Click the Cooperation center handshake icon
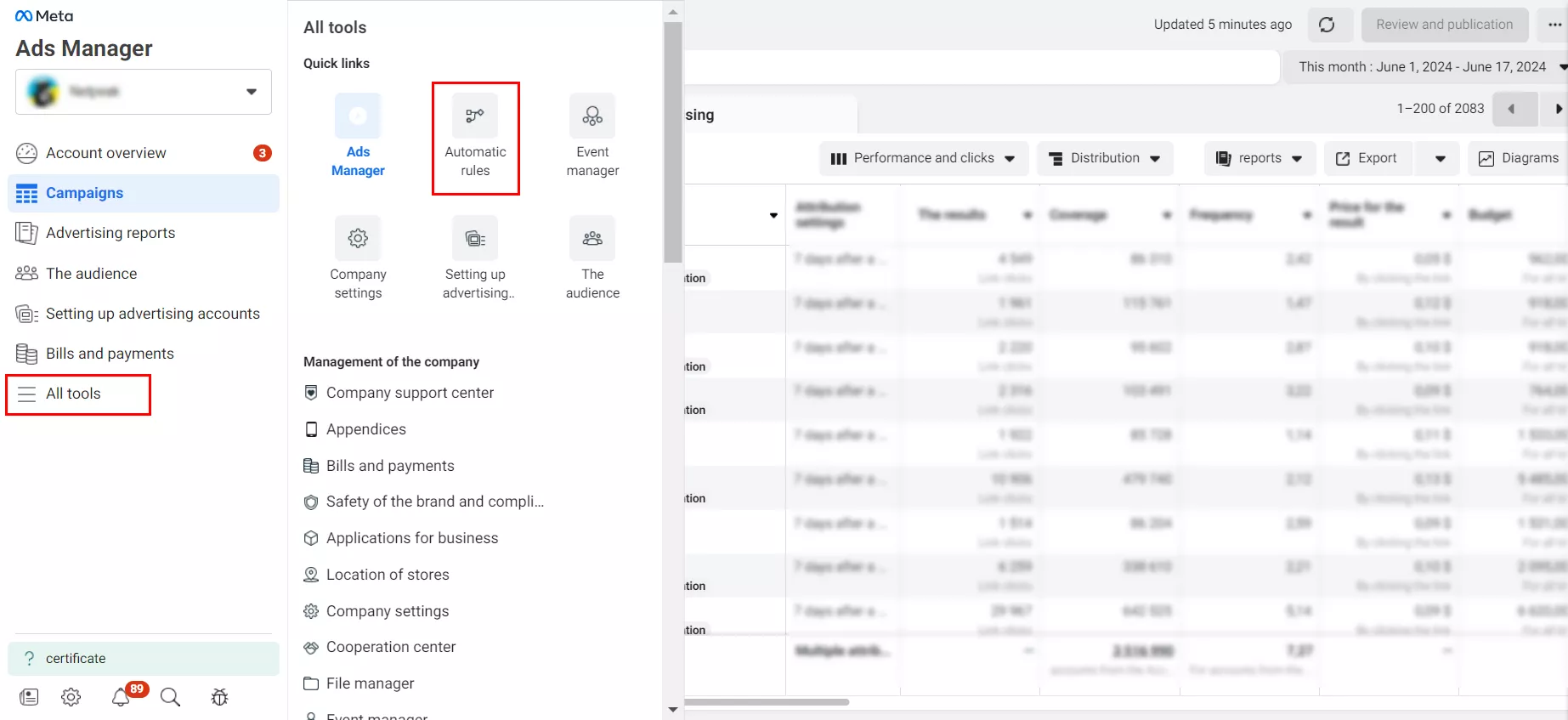Screen dimensions: 1568x720 [311, 647]
